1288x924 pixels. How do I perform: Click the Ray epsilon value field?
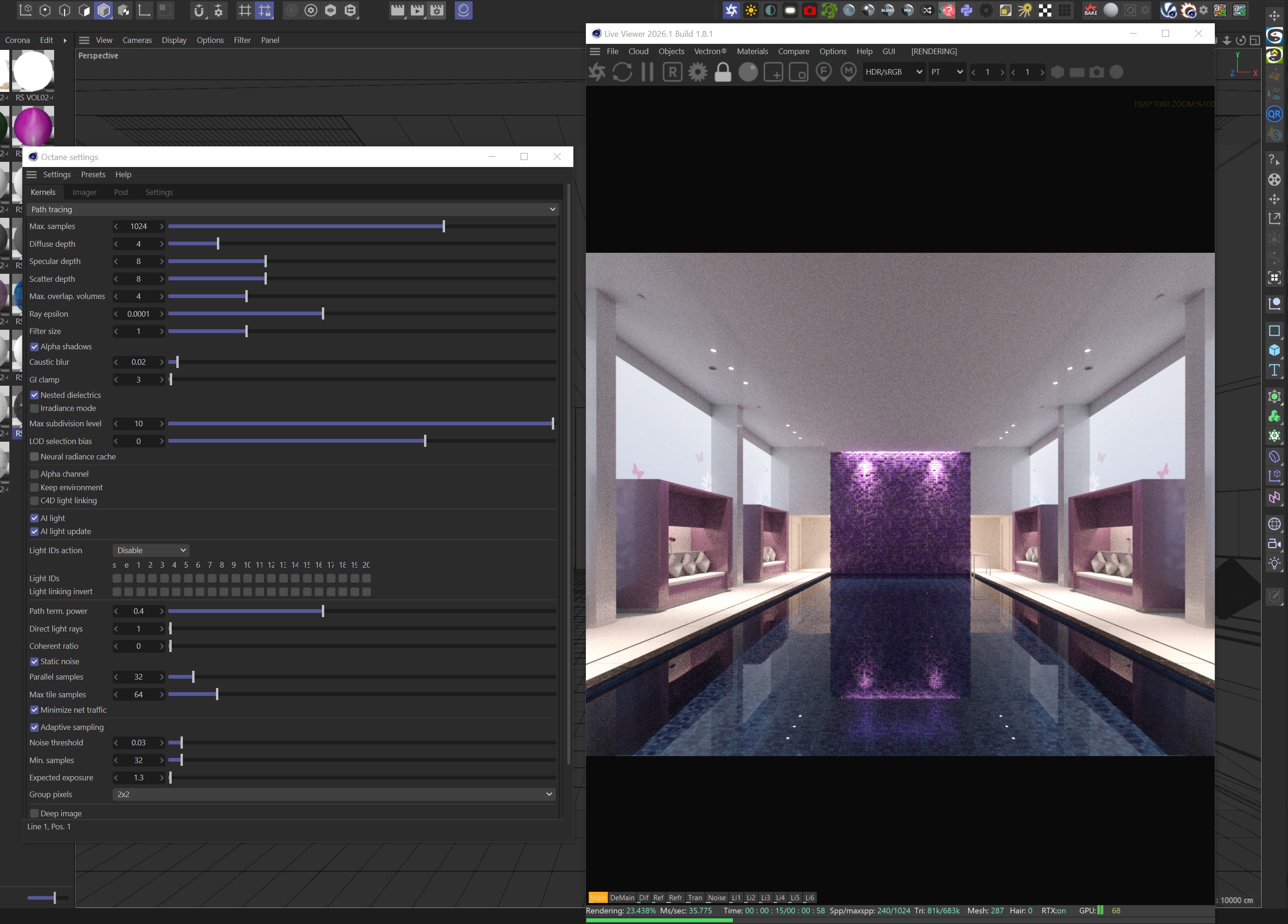tap(138, 314)
